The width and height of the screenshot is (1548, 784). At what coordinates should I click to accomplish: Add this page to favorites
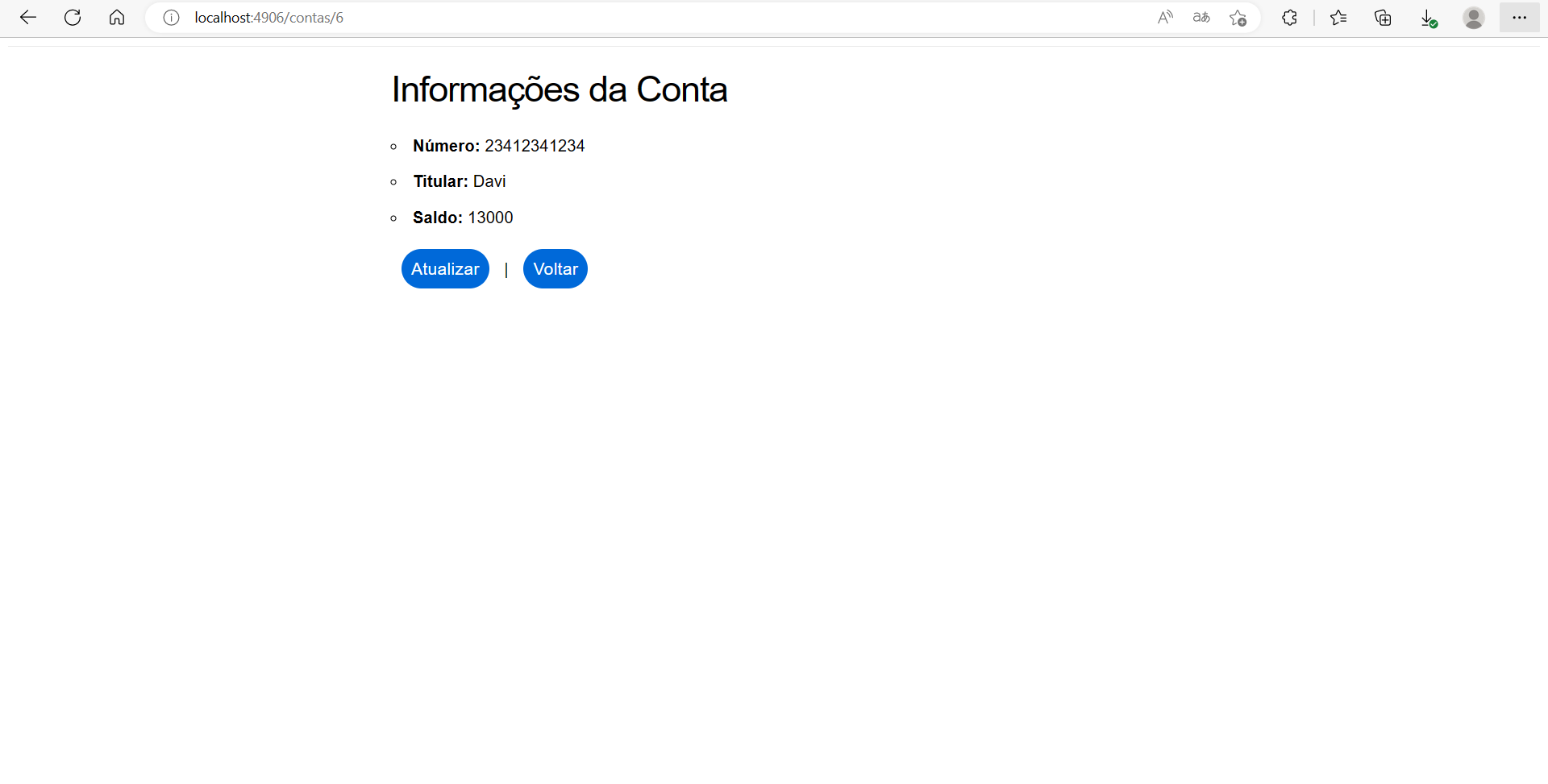tap(1238, 18)
